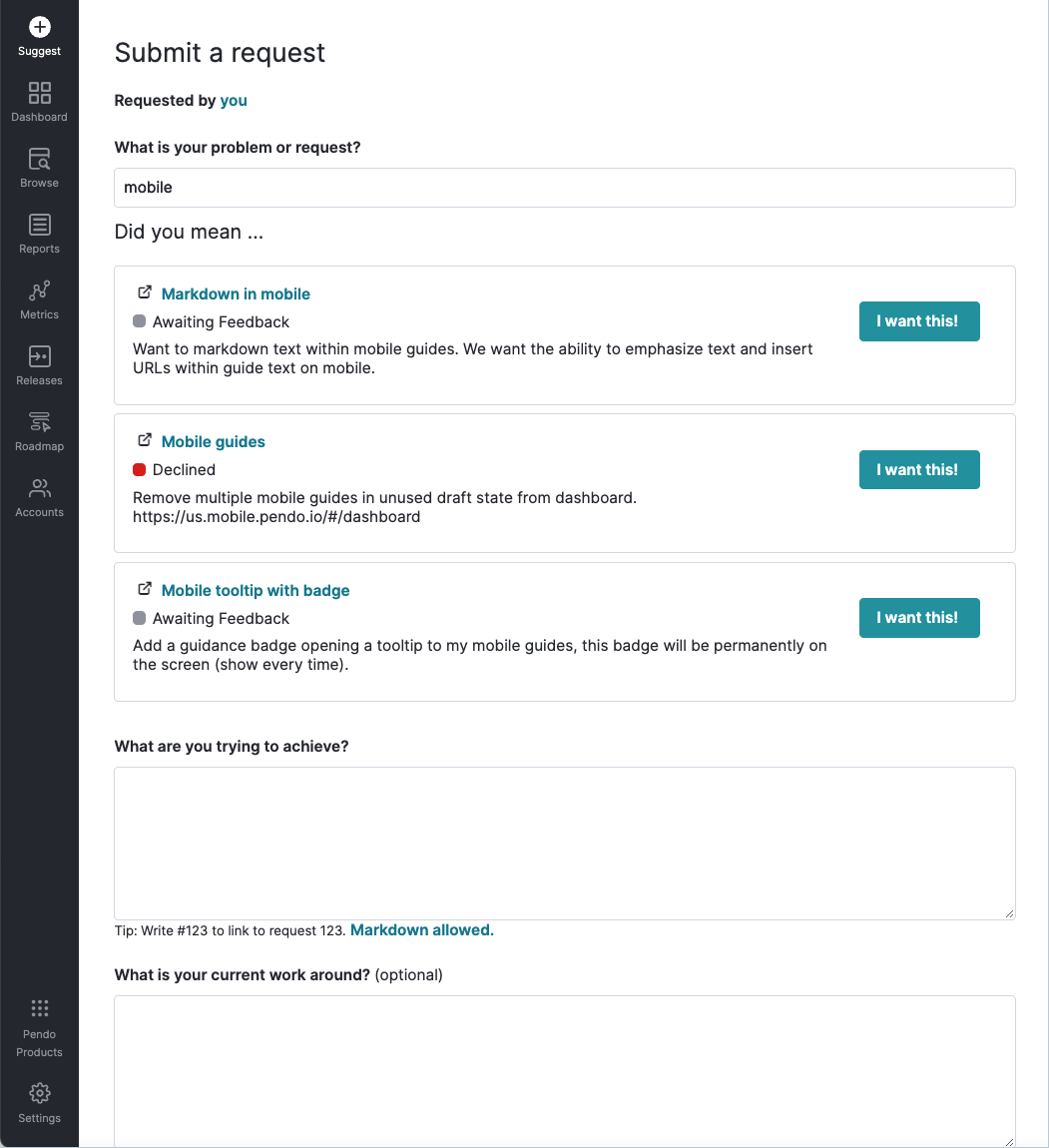
Task: Open the Releases sidebar icon
Action: click(40, 356)
